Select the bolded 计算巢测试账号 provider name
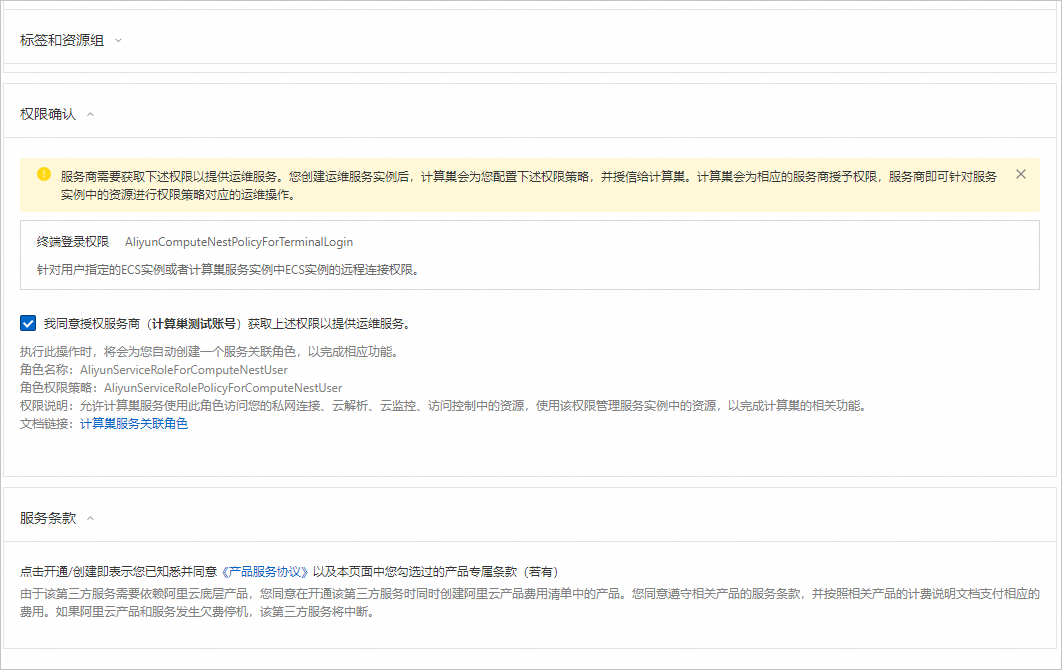The image size is (1062, 670). click(x=190, y=323)
